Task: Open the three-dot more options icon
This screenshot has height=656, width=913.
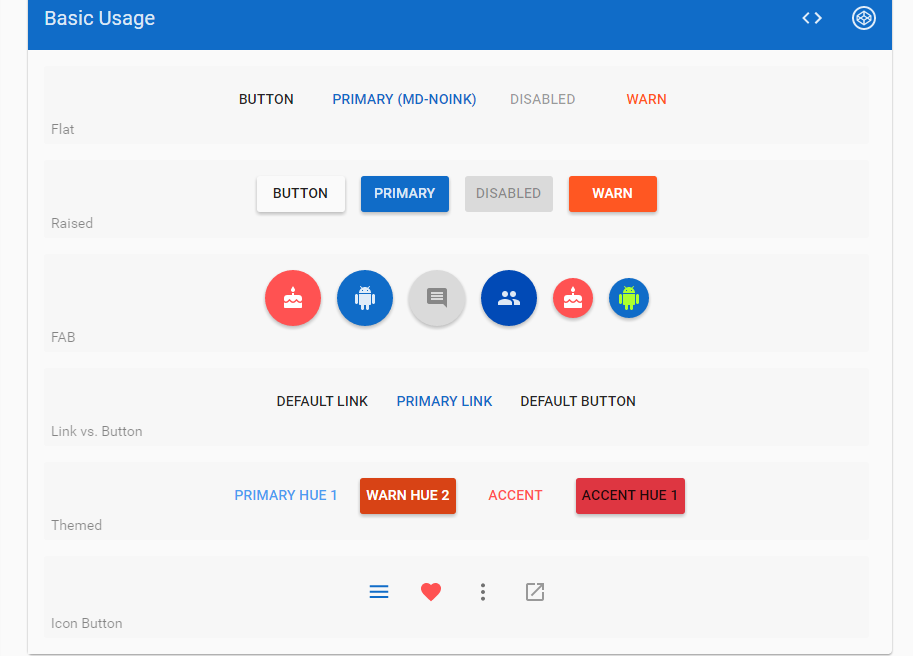Action: (x=483, y=592)
